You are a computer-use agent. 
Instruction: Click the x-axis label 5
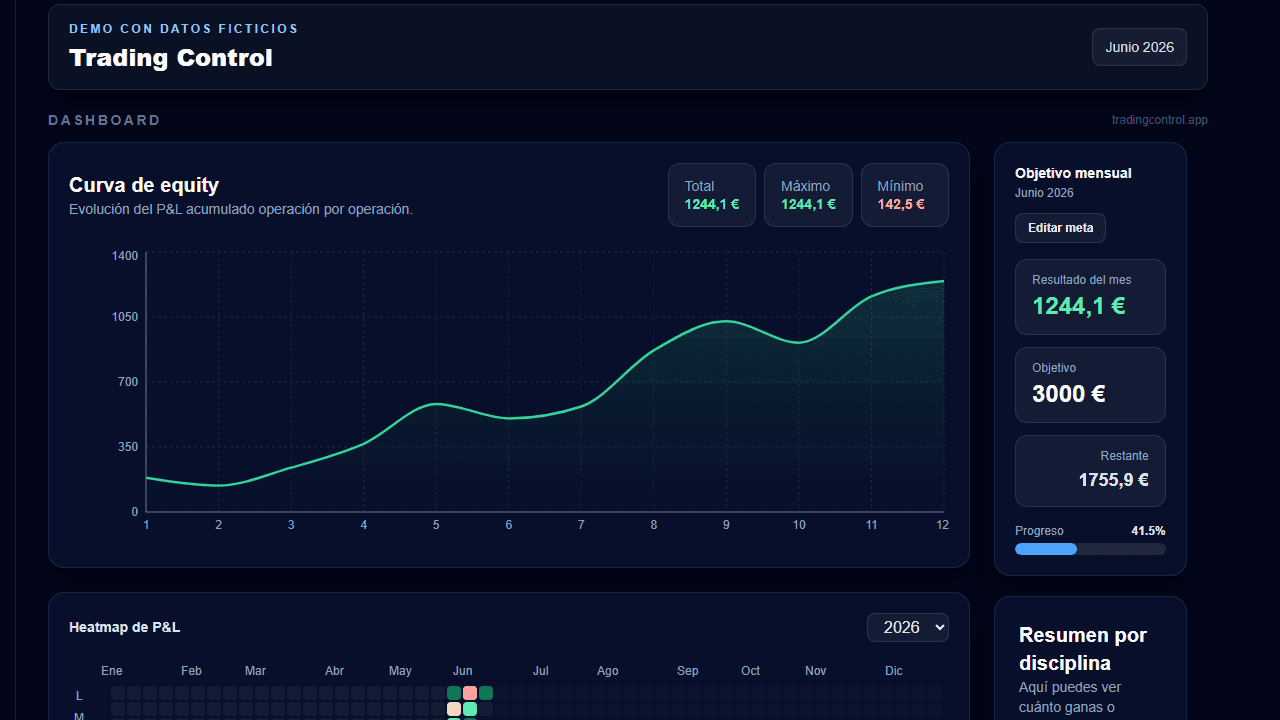tap(436, 525)
